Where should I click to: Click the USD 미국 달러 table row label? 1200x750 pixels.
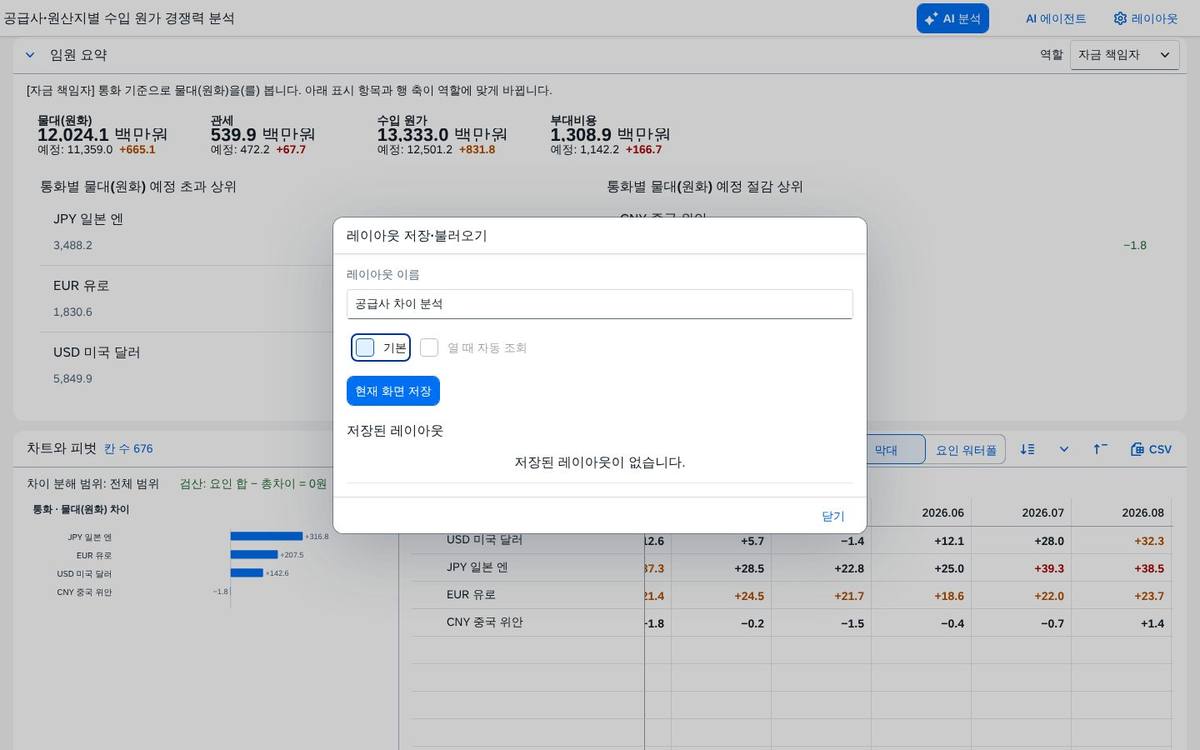pos(484,540)
